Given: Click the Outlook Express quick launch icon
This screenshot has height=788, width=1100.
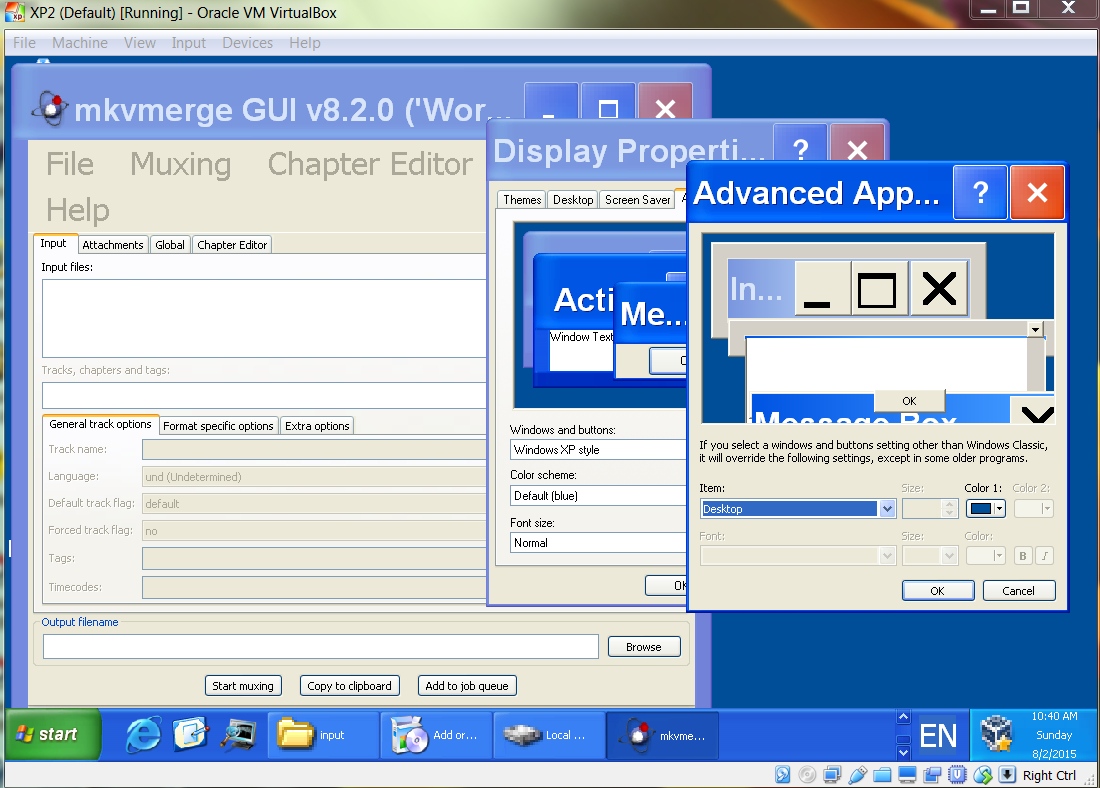Looking at the screenshot, I should (x=190, y=735).
